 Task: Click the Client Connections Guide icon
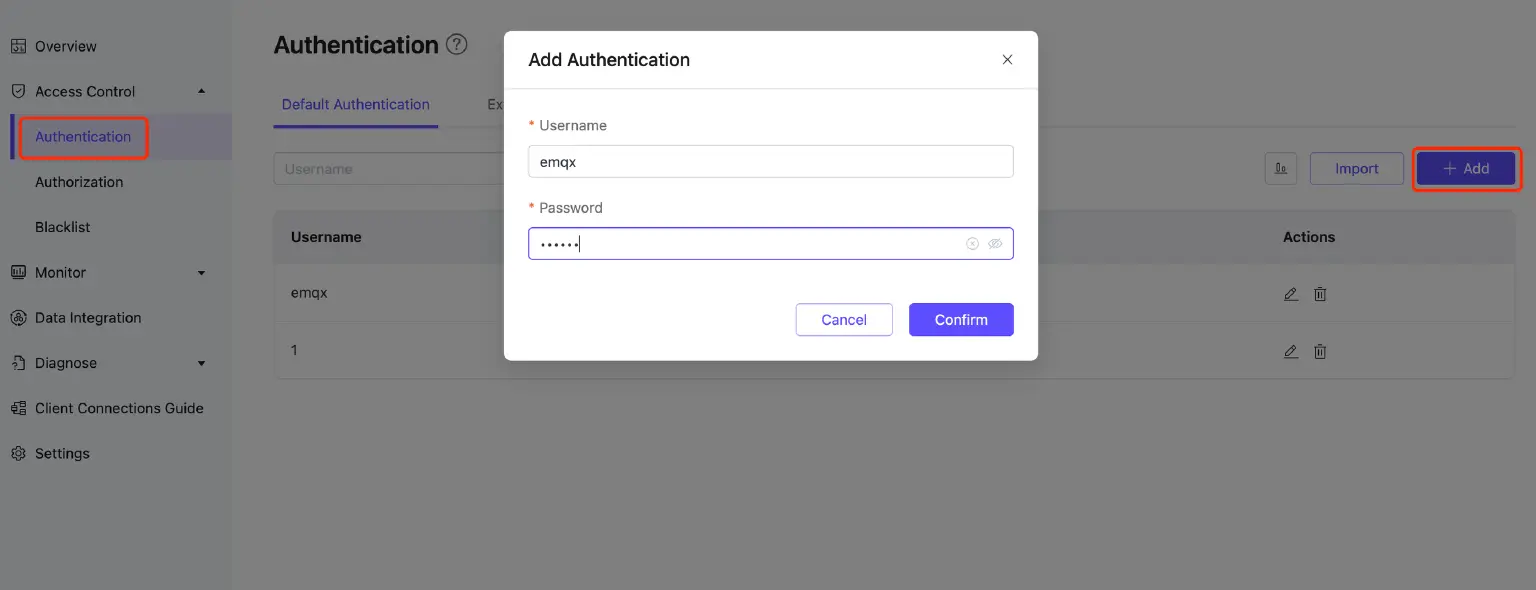tap(18, 408)
